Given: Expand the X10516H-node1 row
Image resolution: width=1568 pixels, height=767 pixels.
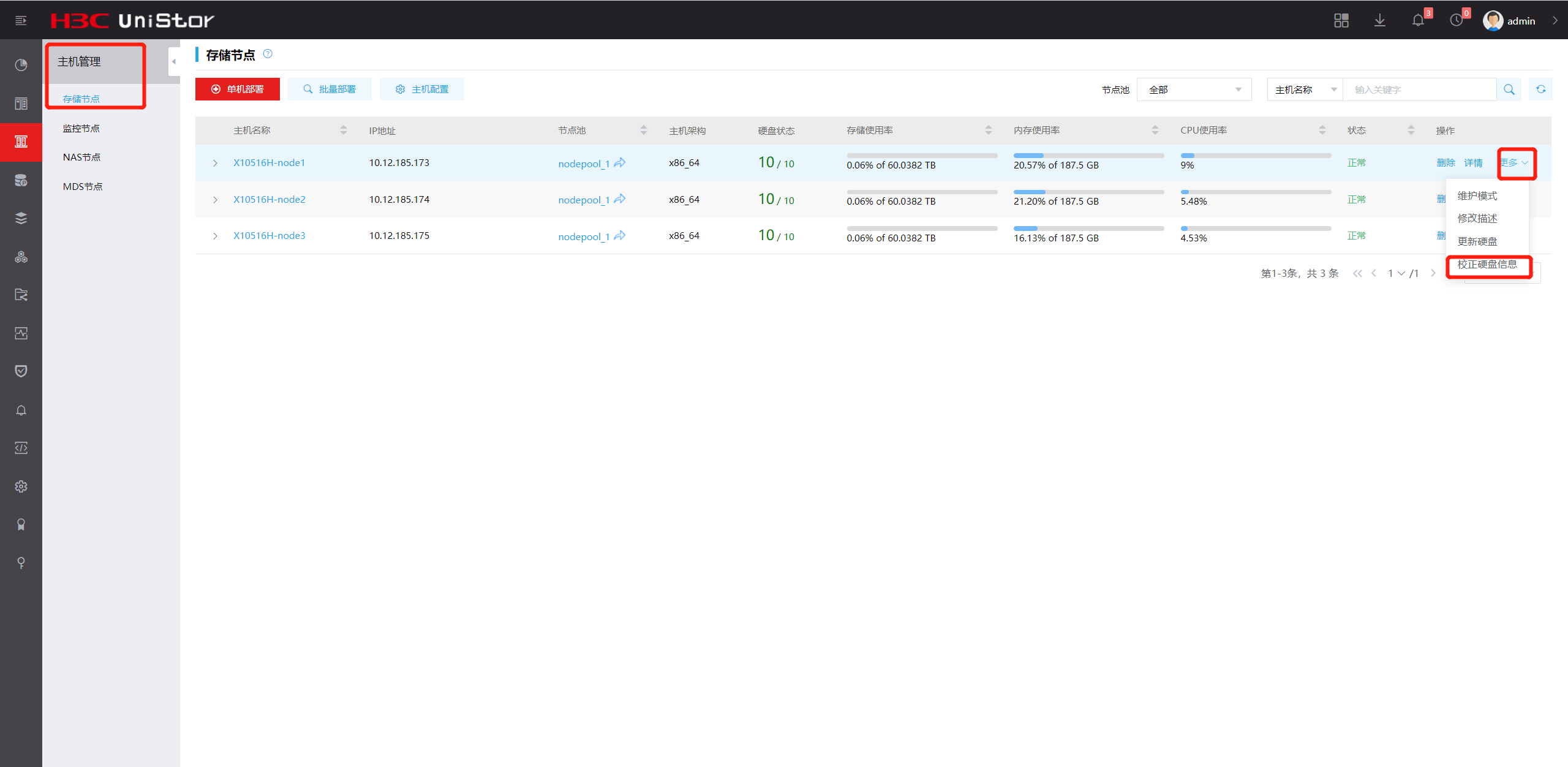Looking at the screenshot, I should (x=215, y=163).
